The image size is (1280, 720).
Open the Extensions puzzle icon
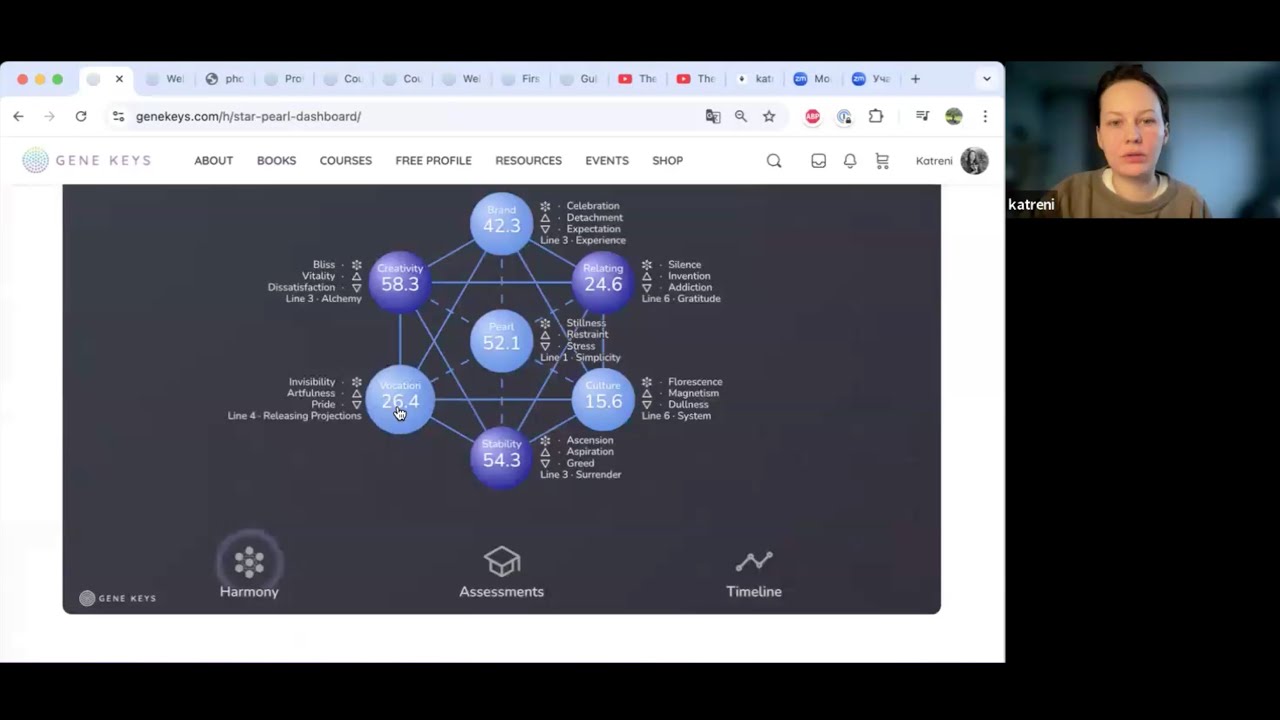(x=876, y=116)
